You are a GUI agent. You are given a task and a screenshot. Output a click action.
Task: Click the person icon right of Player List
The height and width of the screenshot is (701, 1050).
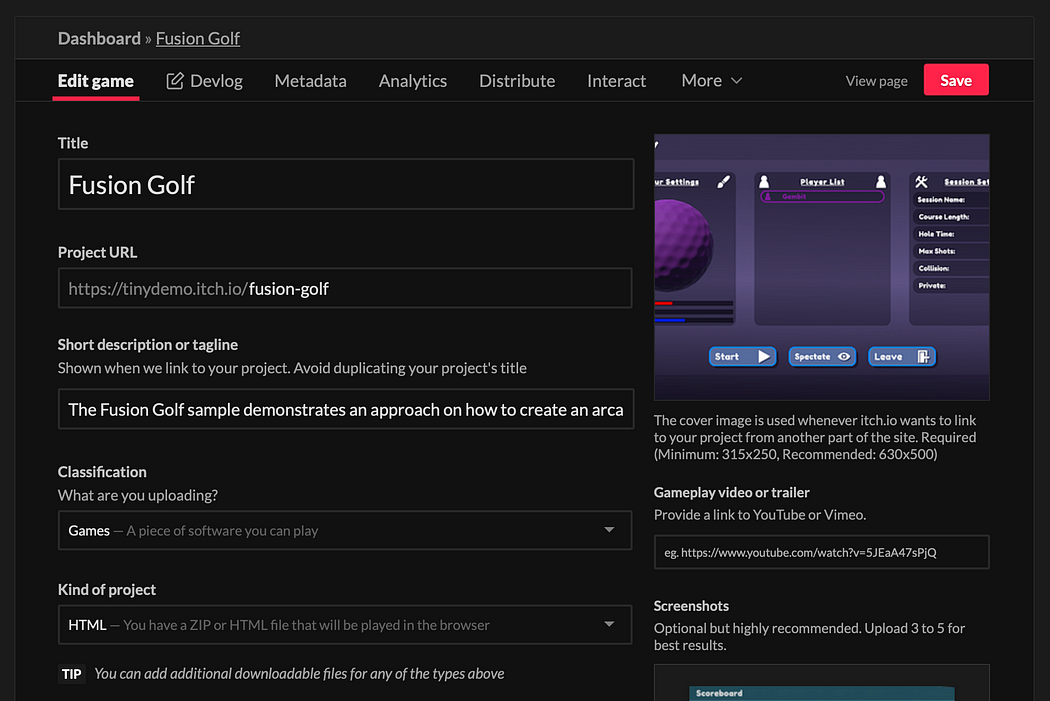(x=881, y=181)
